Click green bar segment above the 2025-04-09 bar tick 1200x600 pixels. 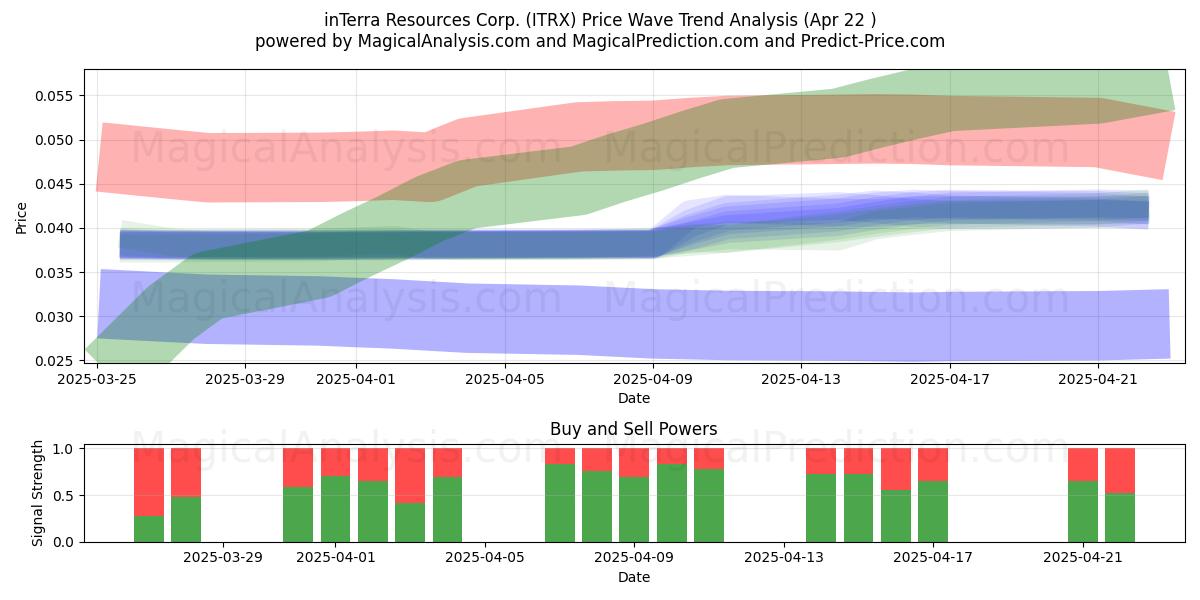click(634, 509)
